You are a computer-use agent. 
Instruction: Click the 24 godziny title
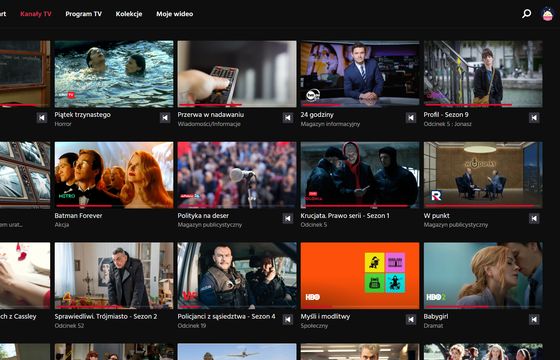317,115
